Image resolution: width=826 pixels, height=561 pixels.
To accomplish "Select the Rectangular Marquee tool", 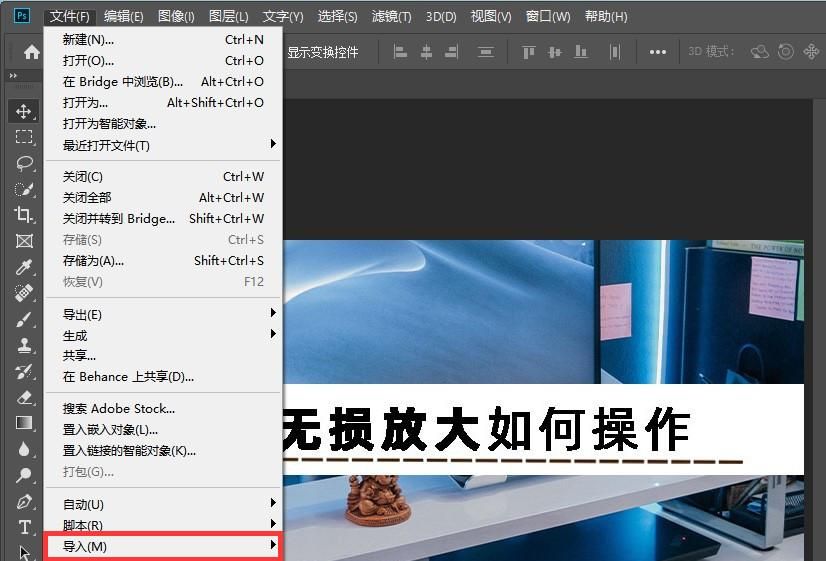I will point(24,137).
